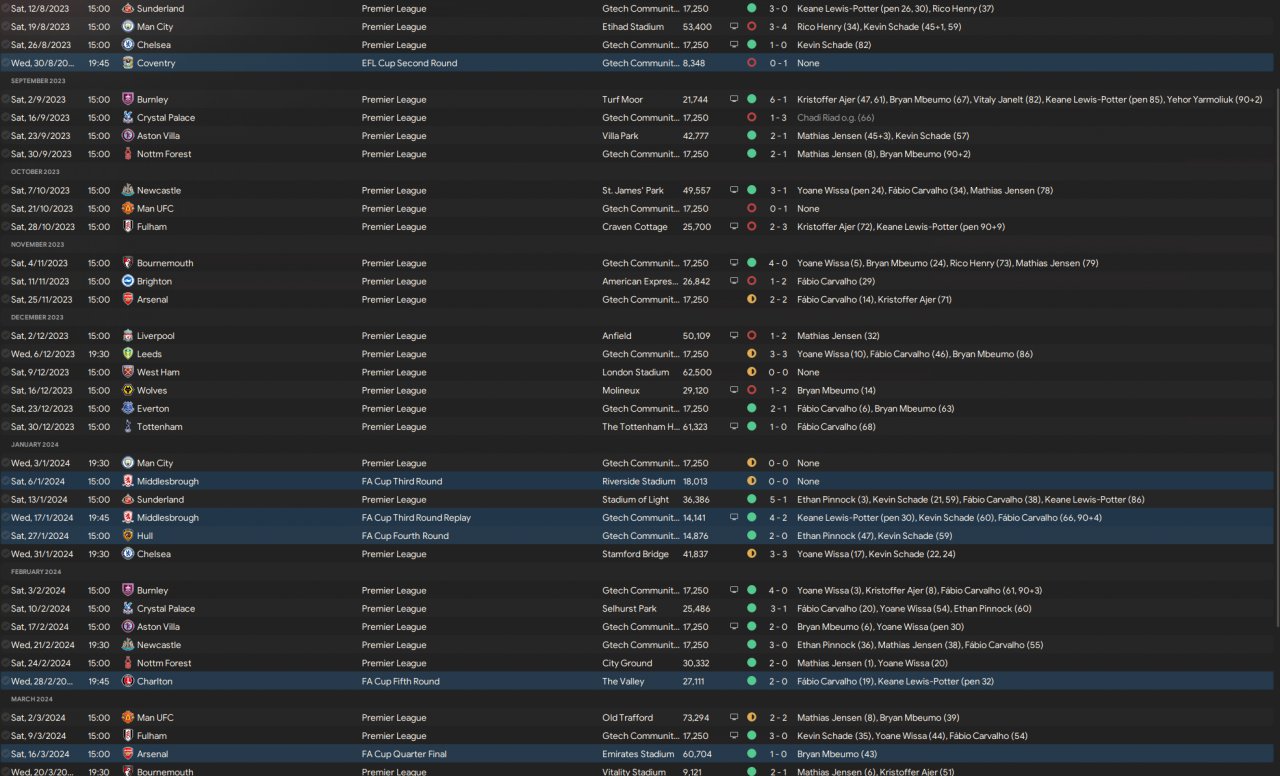Open the Tottenham team link
1280x776 pixels.
[x=160, y=427]
